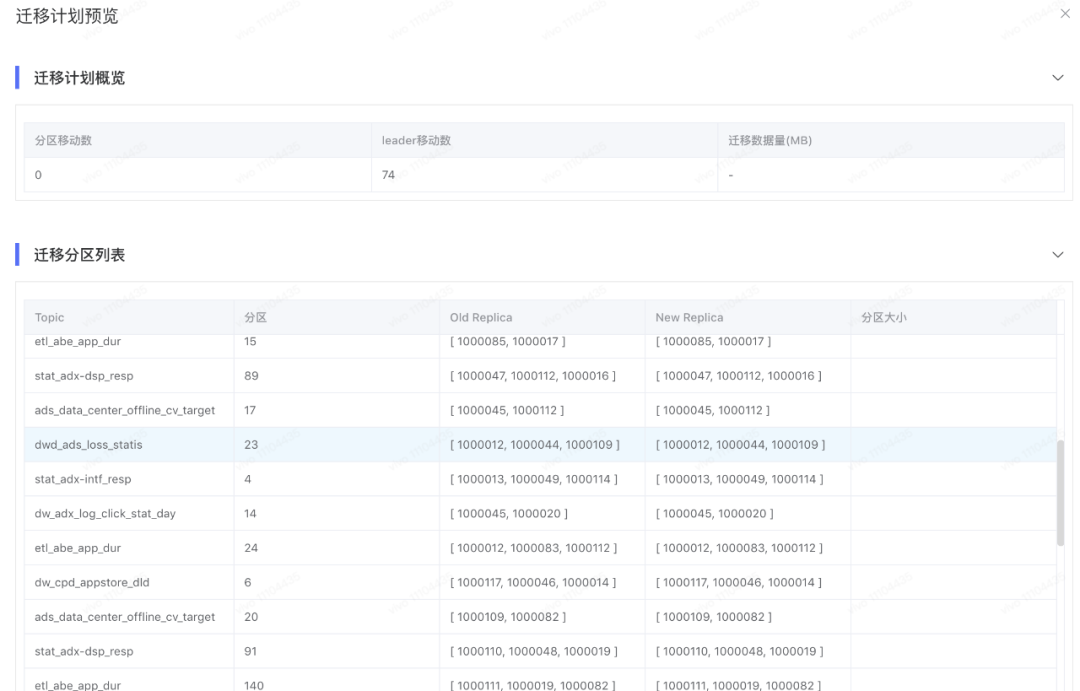The height and width of the screenshot is (691, 1080).
Task: Click the Topic column header
Action: [x=49, y=317]
